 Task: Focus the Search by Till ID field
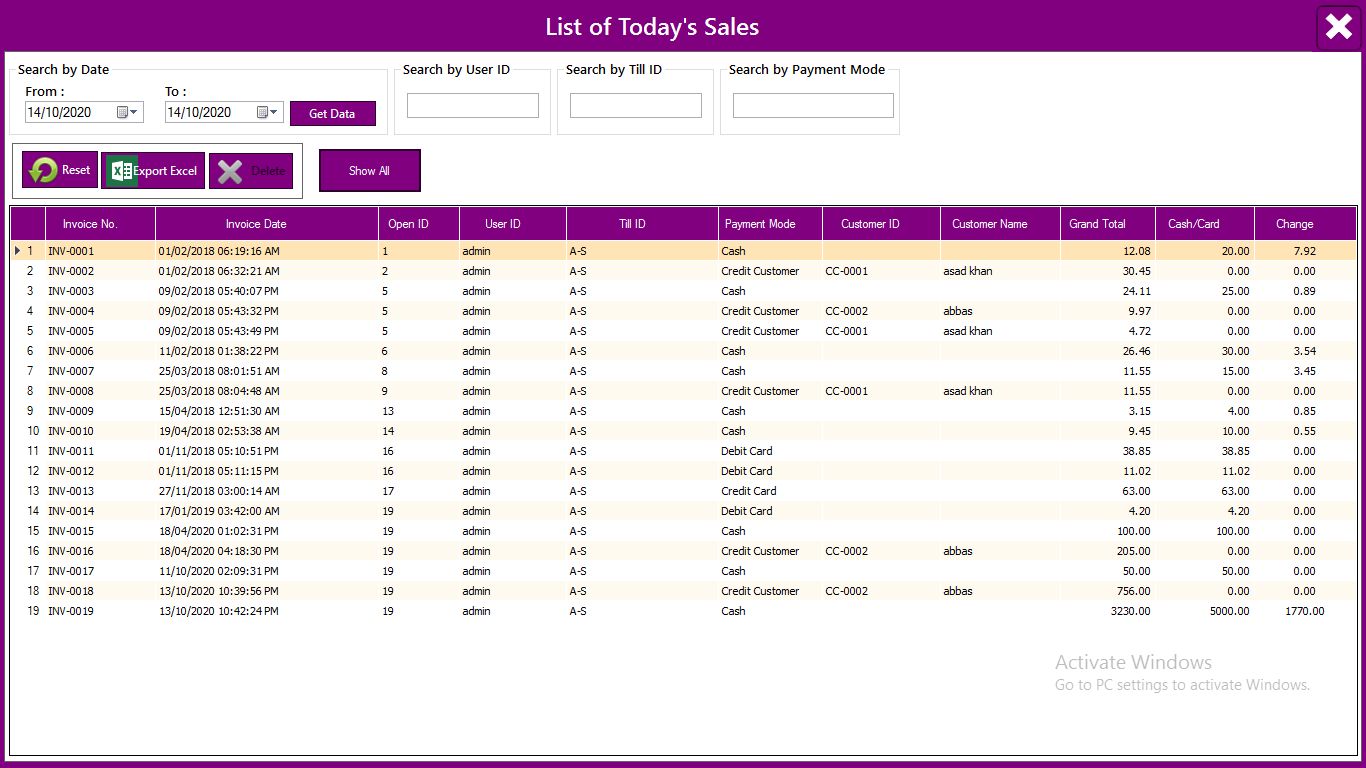coord(635,106)
